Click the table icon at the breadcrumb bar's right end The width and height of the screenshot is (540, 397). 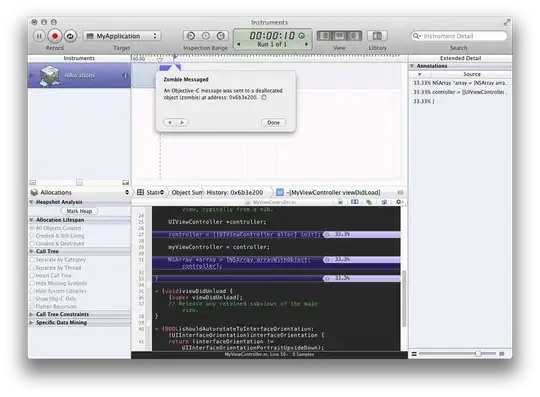(400, 192)
